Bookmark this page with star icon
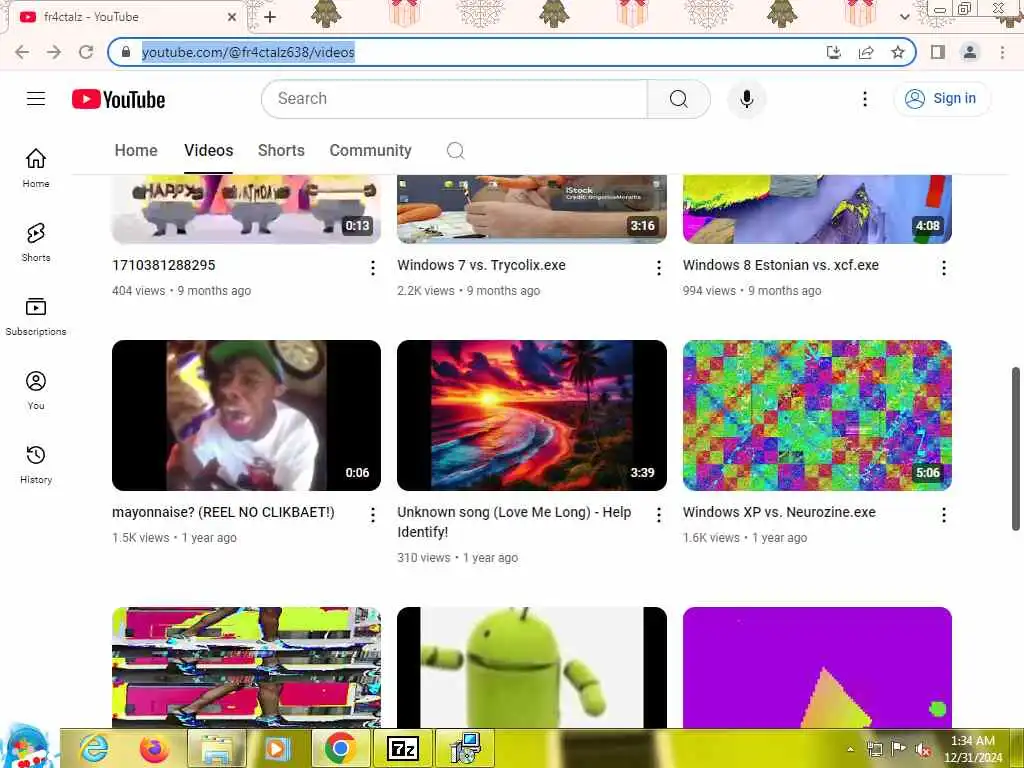1024x768 pixels. (898, 52)
